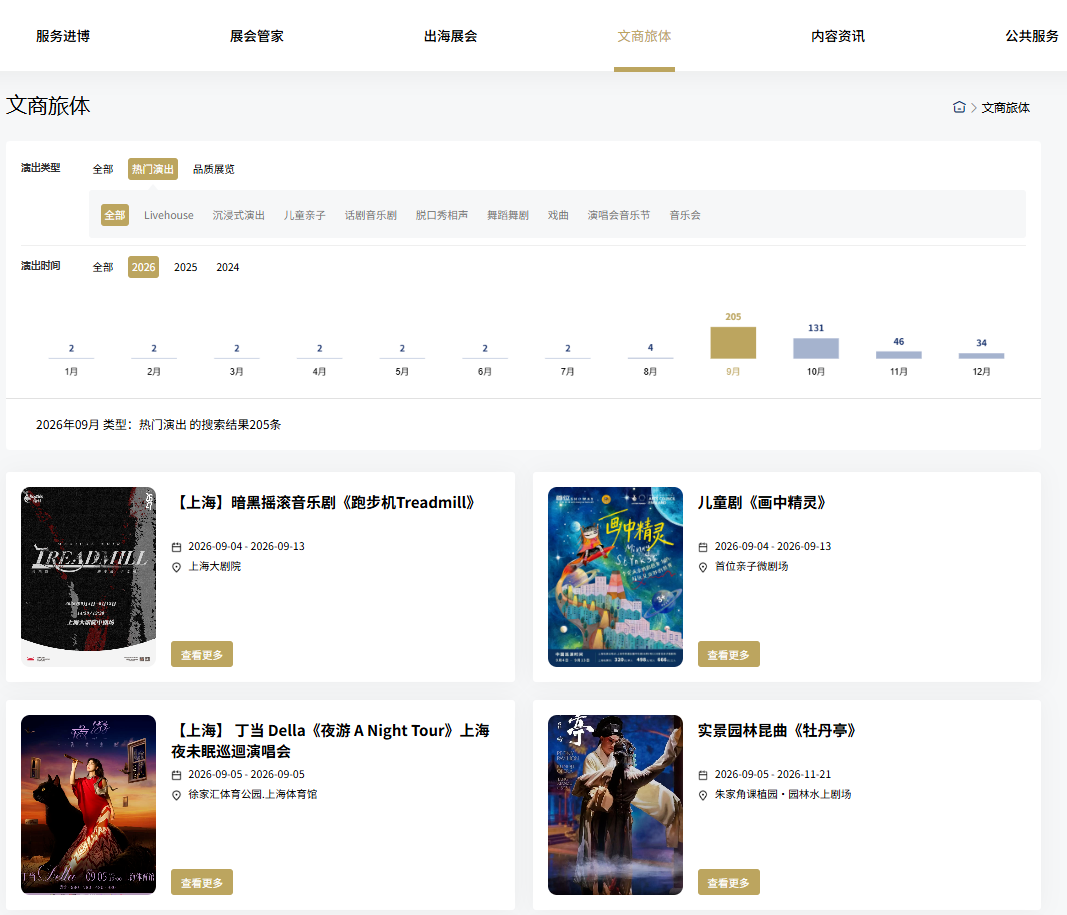Open the 展会管家 navigation tab
Screen dimensions: 1067x915
(257, 36)
